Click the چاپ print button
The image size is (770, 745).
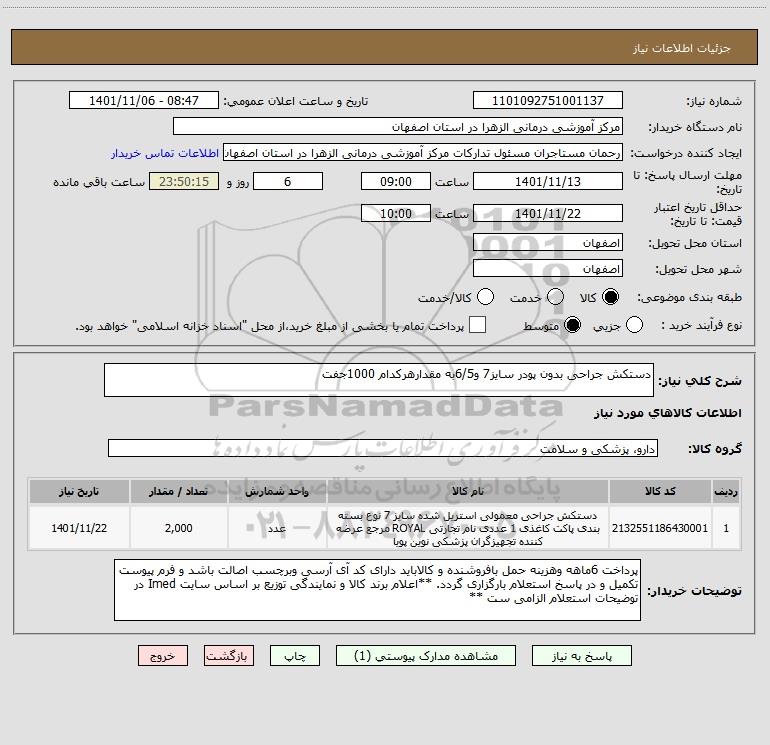[x=295, y=656]
